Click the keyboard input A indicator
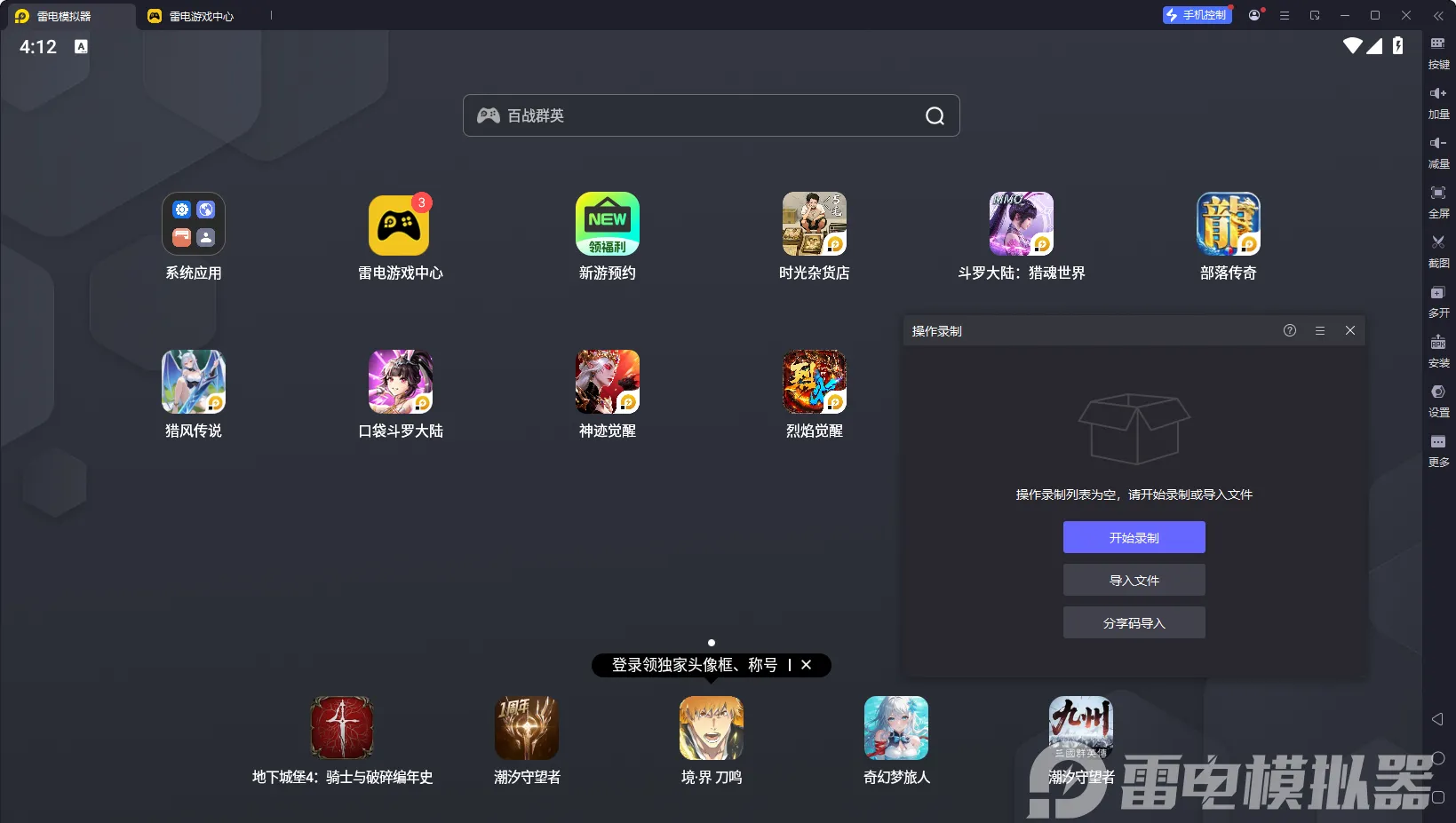Screen dimensions: 1456x823 click(x=81, y=46)
